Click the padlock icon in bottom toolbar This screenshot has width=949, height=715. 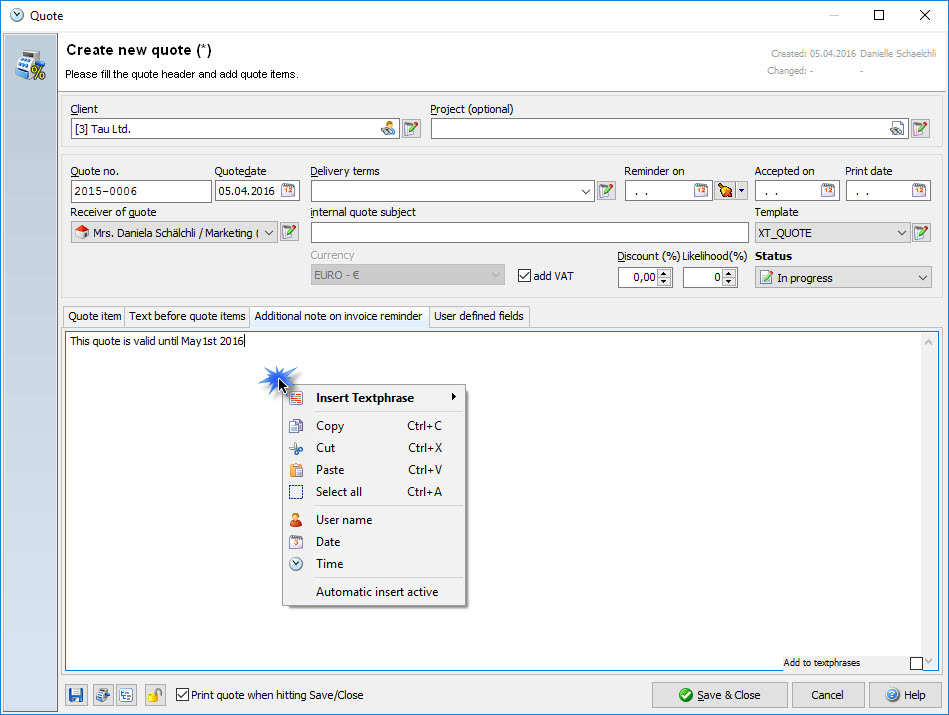pyautogui.click(x=154, y=695)
